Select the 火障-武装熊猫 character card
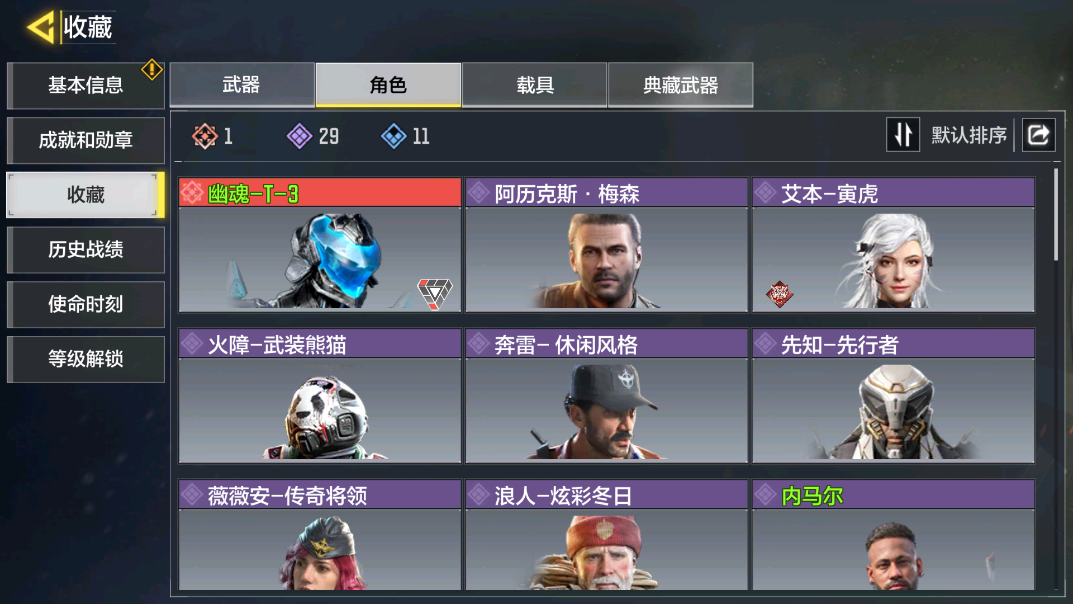The image size is (1073, 604). pos(320,395)
